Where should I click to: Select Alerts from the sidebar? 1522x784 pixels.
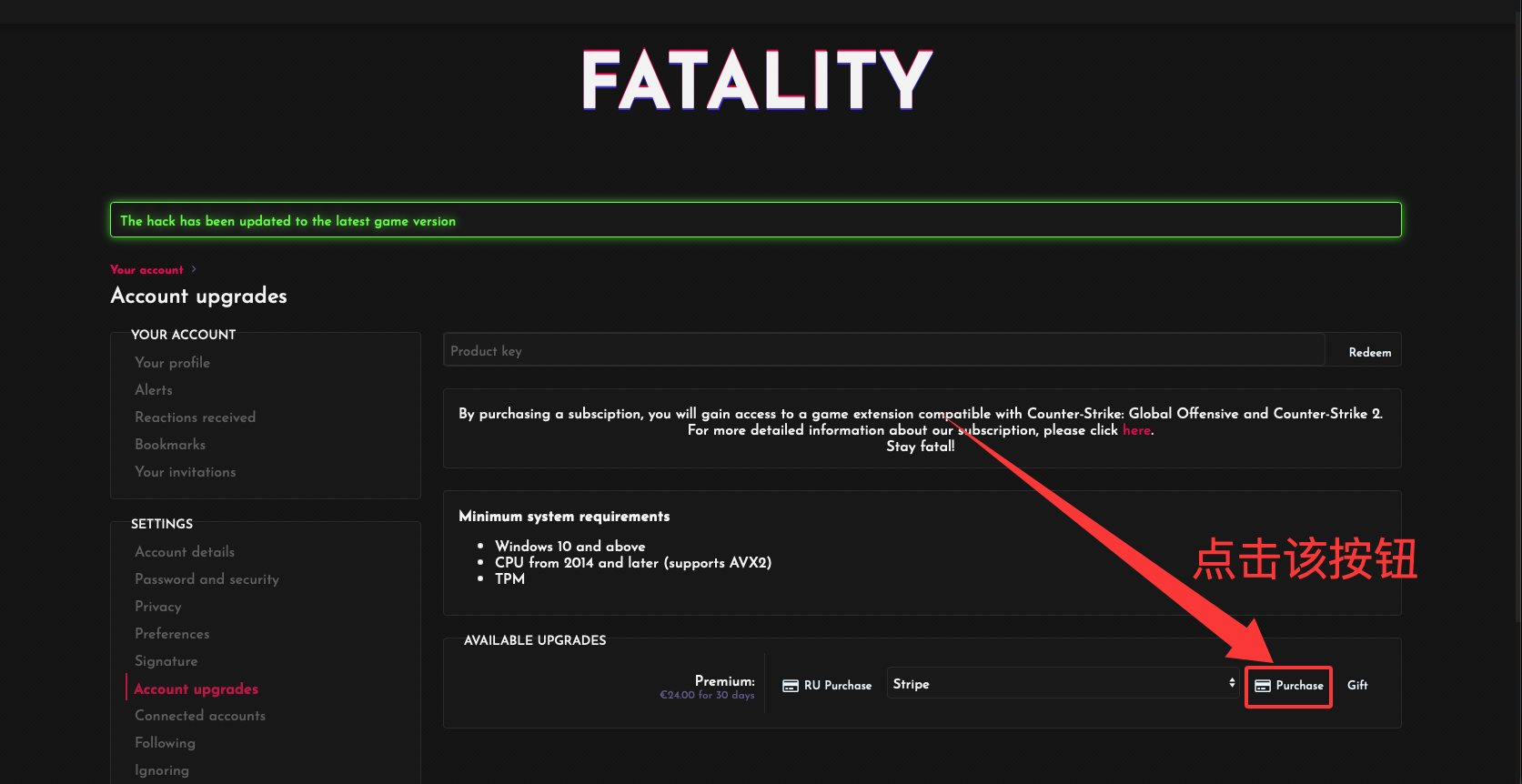tap(154, 390)
